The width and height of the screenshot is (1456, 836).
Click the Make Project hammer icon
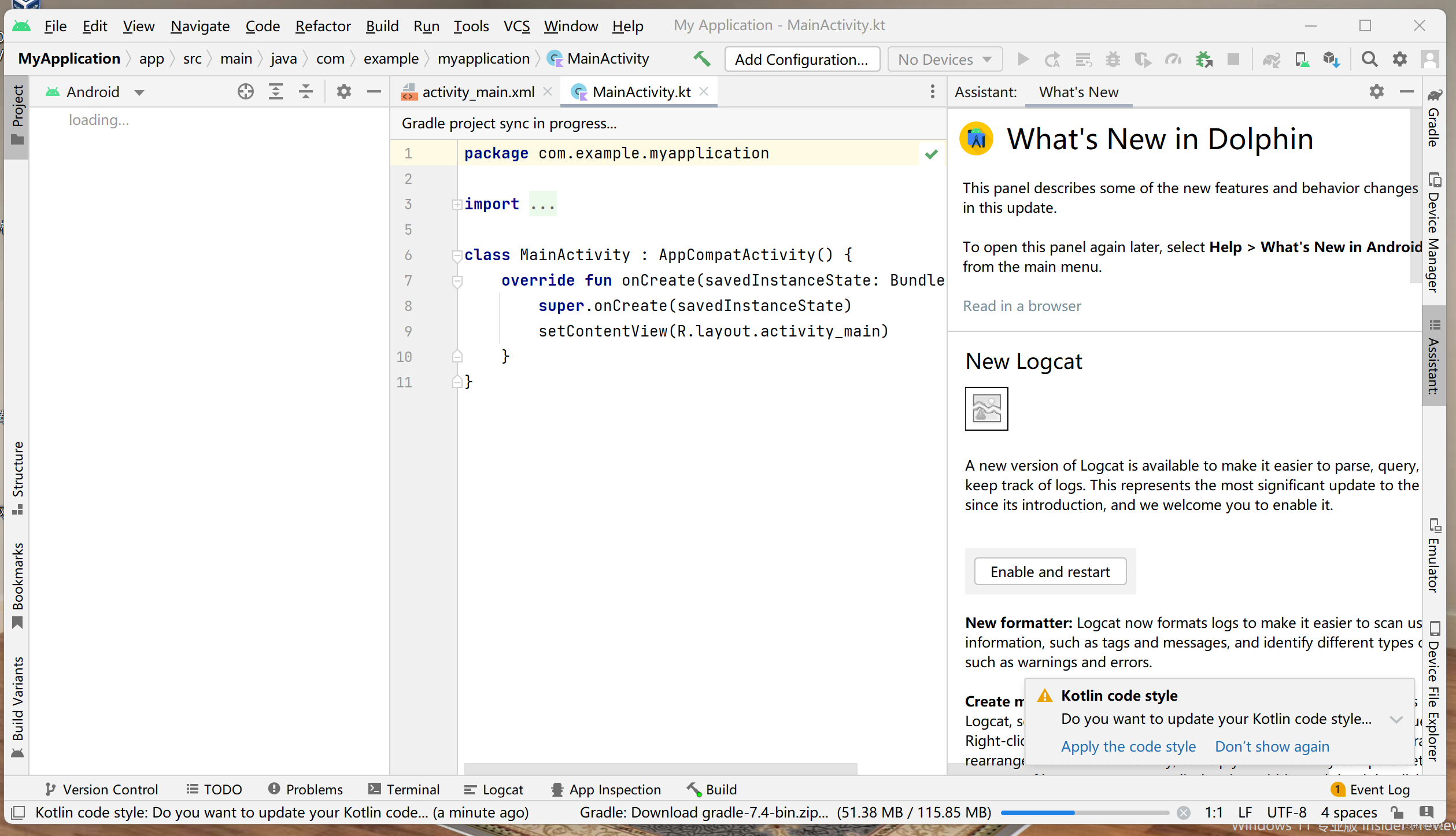[702, 59]
